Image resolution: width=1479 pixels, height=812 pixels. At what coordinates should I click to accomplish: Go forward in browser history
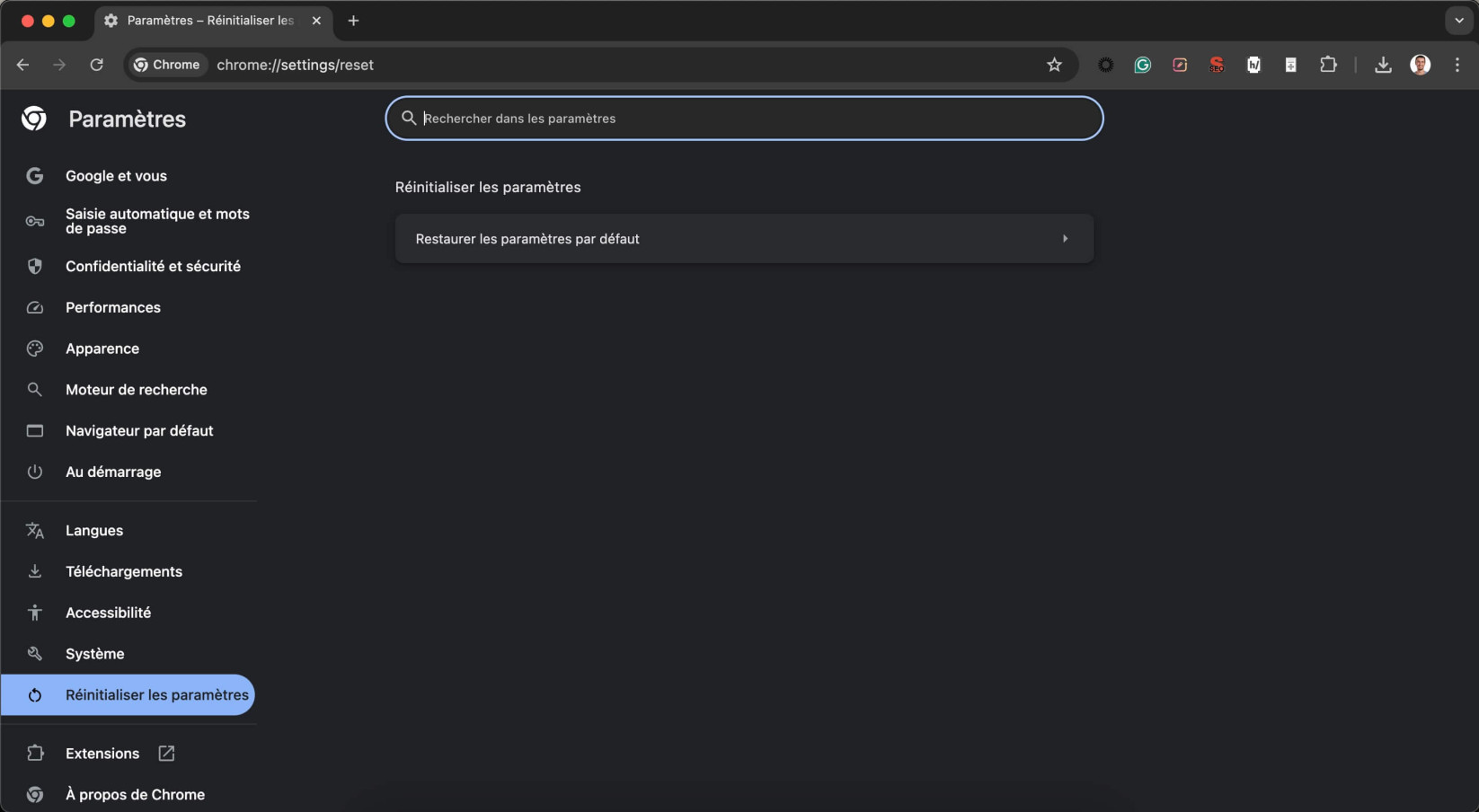pyautogui.click(x=59, y=65)
